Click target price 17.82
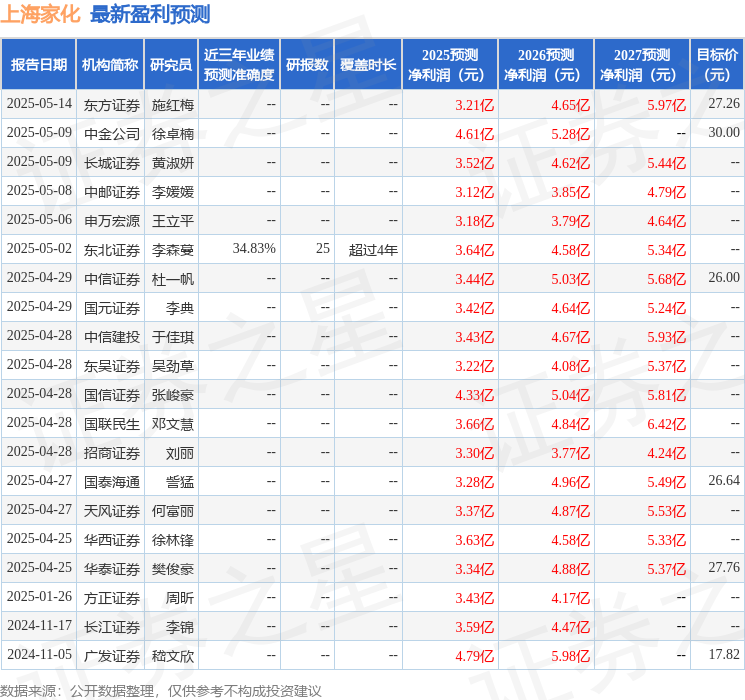The width and height of the screenshot is (745, 700). tap(724, 654)
